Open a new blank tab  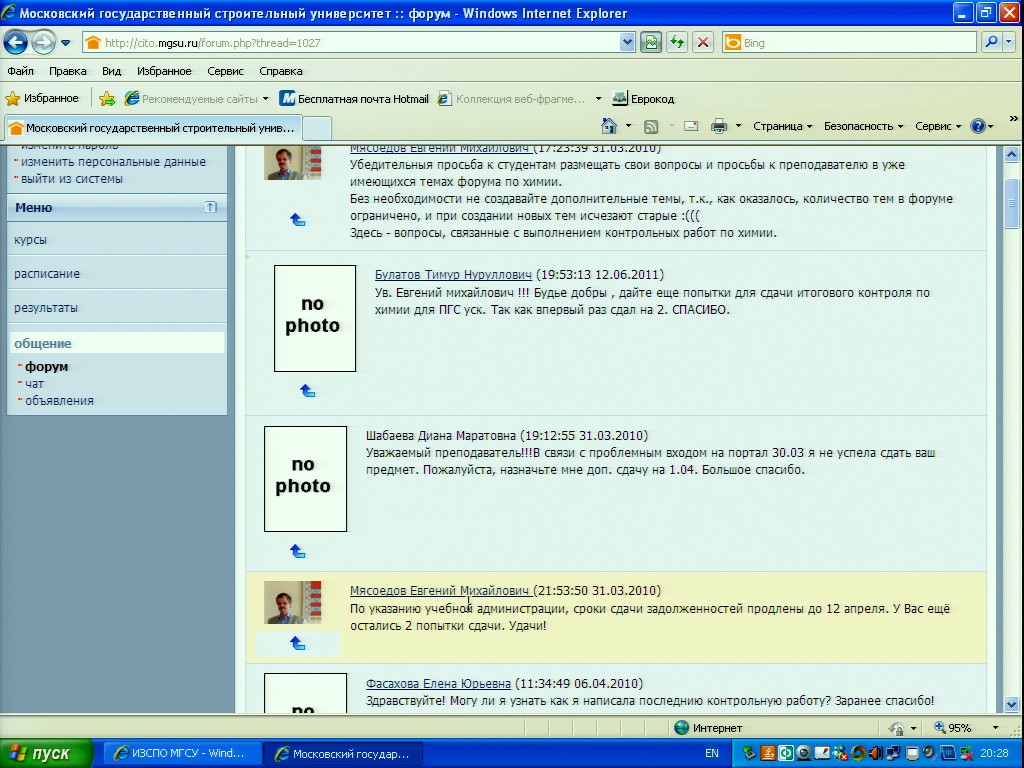point(317,128)
